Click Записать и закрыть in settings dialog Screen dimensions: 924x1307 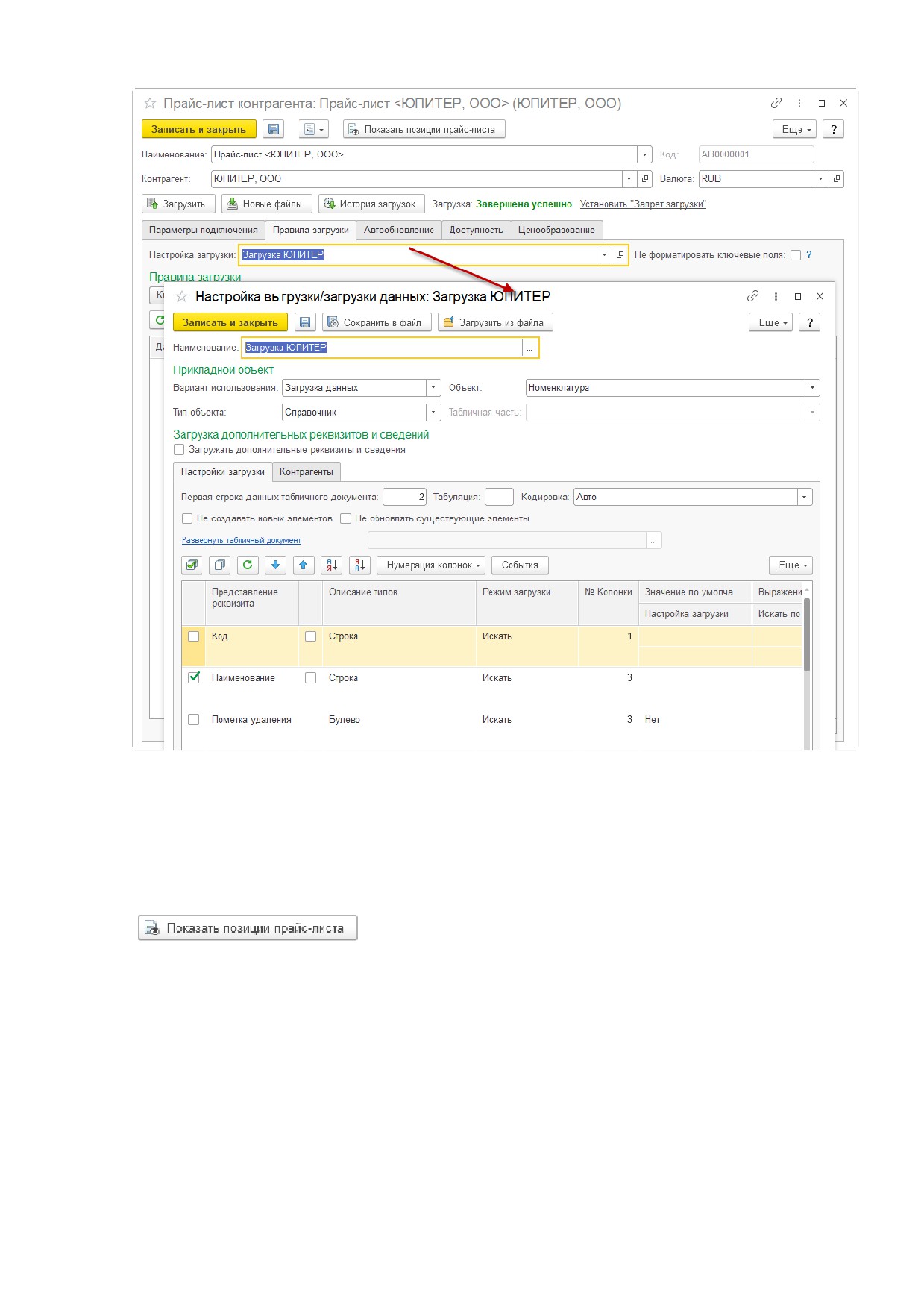point(230,322)
